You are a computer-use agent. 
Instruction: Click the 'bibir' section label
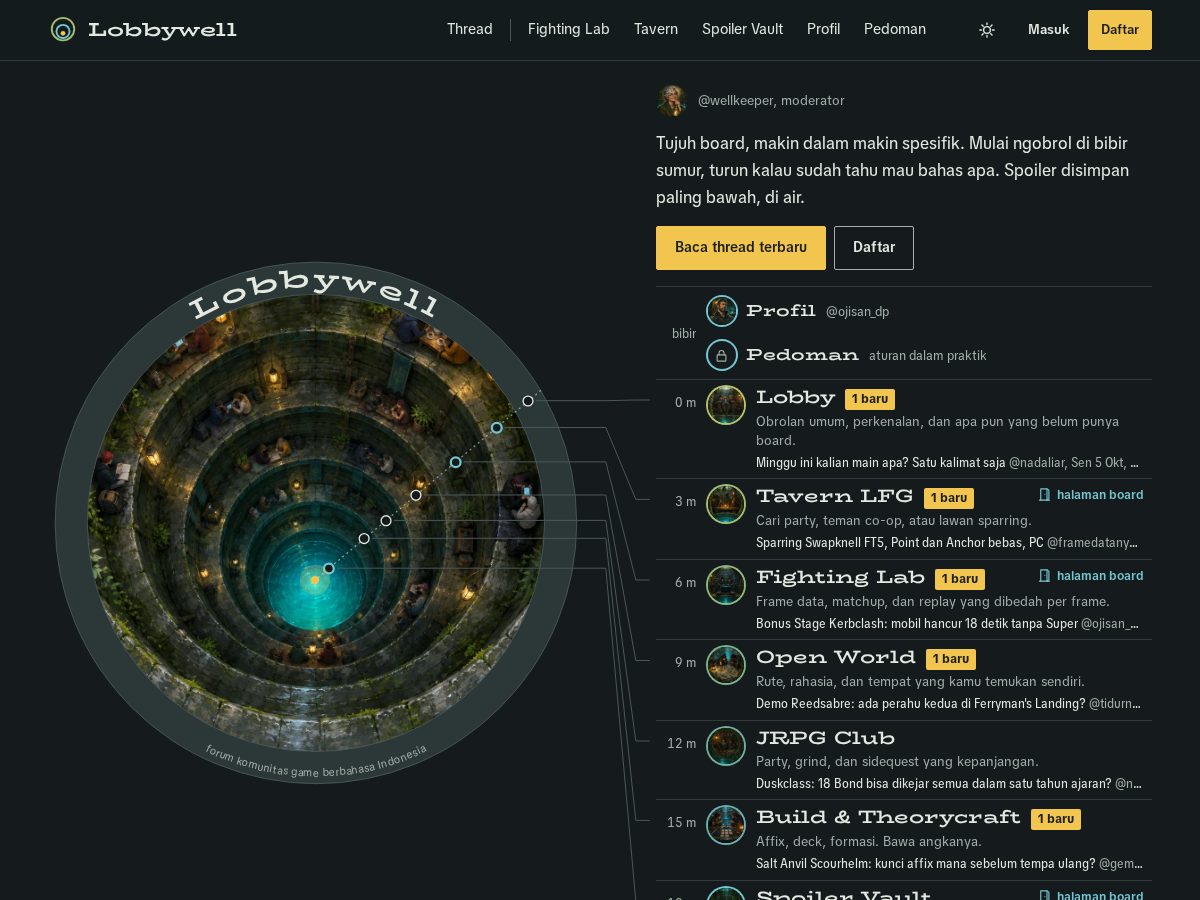coord(684,333)
